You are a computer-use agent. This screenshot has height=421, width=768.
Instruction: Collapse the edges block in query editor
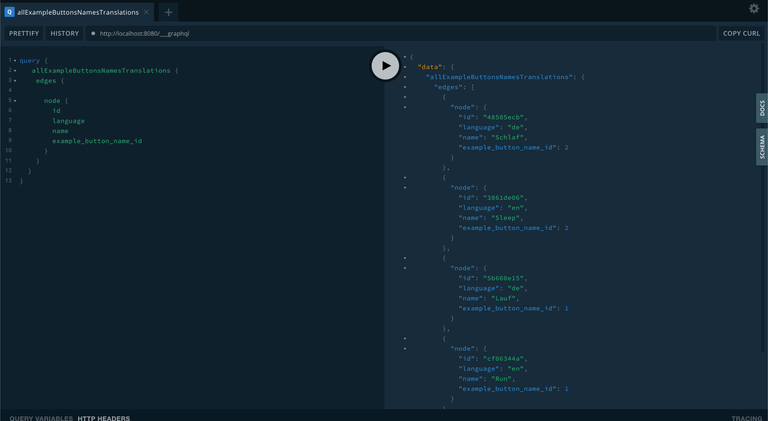(15, 81)
